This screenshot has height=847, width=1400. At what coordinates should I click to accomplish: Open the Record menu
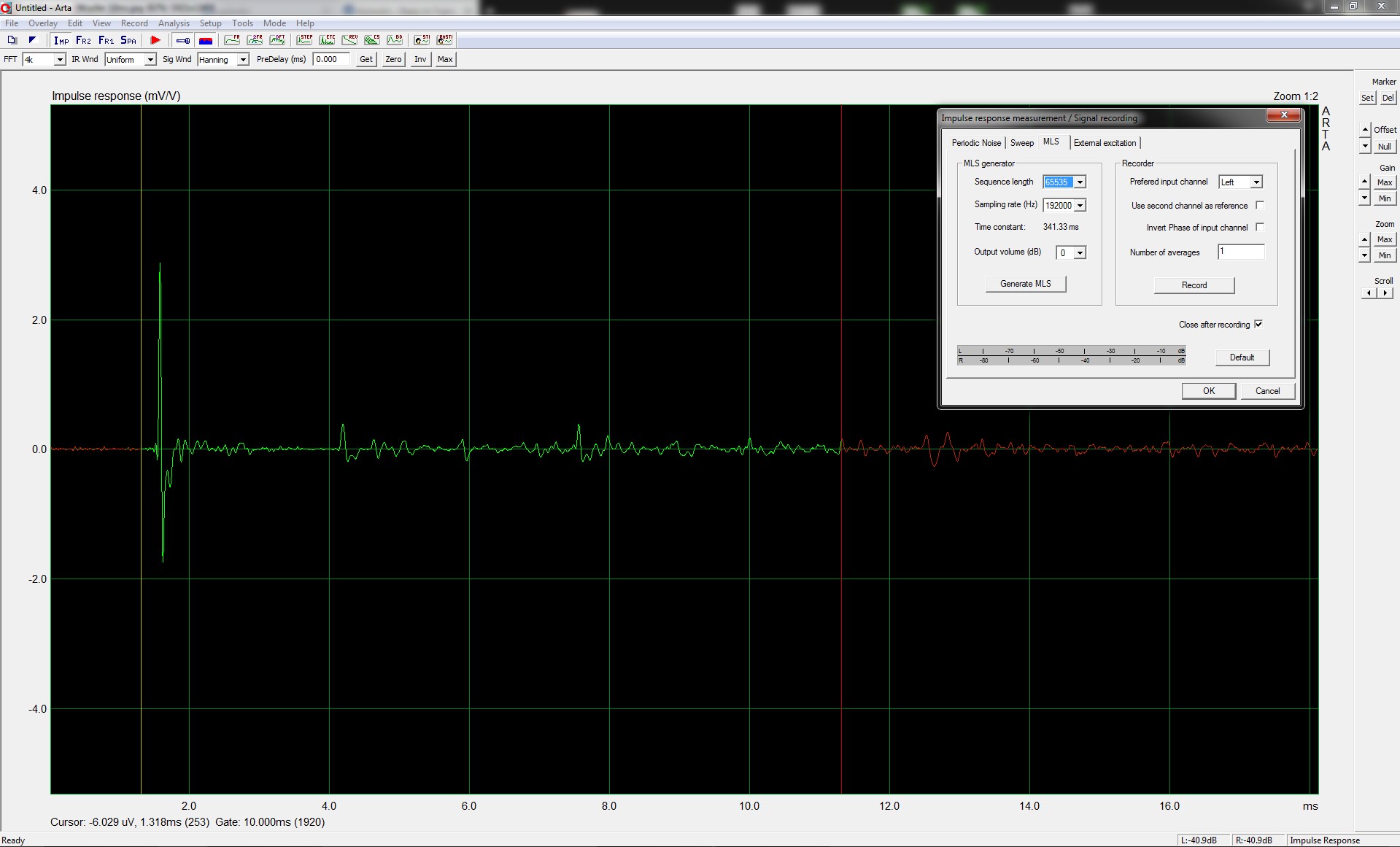coord(134,23)
